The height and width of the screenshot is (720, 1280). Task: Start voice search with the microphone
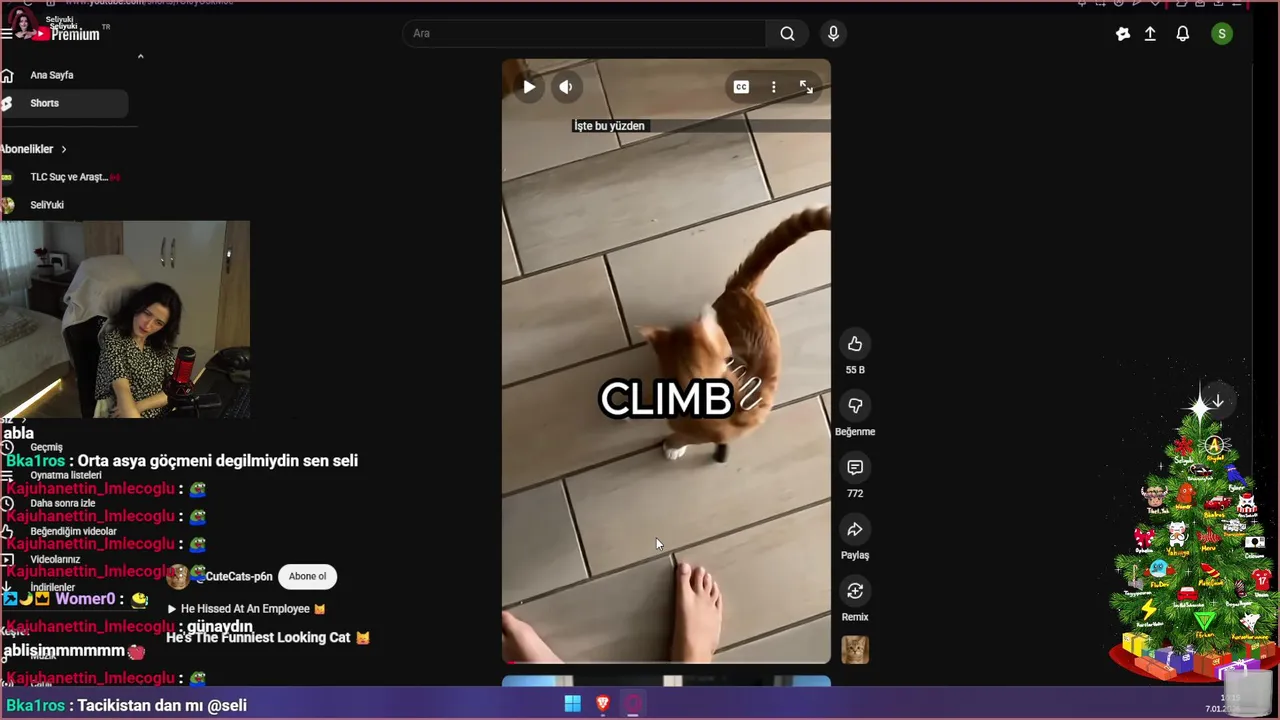point(833,33)
